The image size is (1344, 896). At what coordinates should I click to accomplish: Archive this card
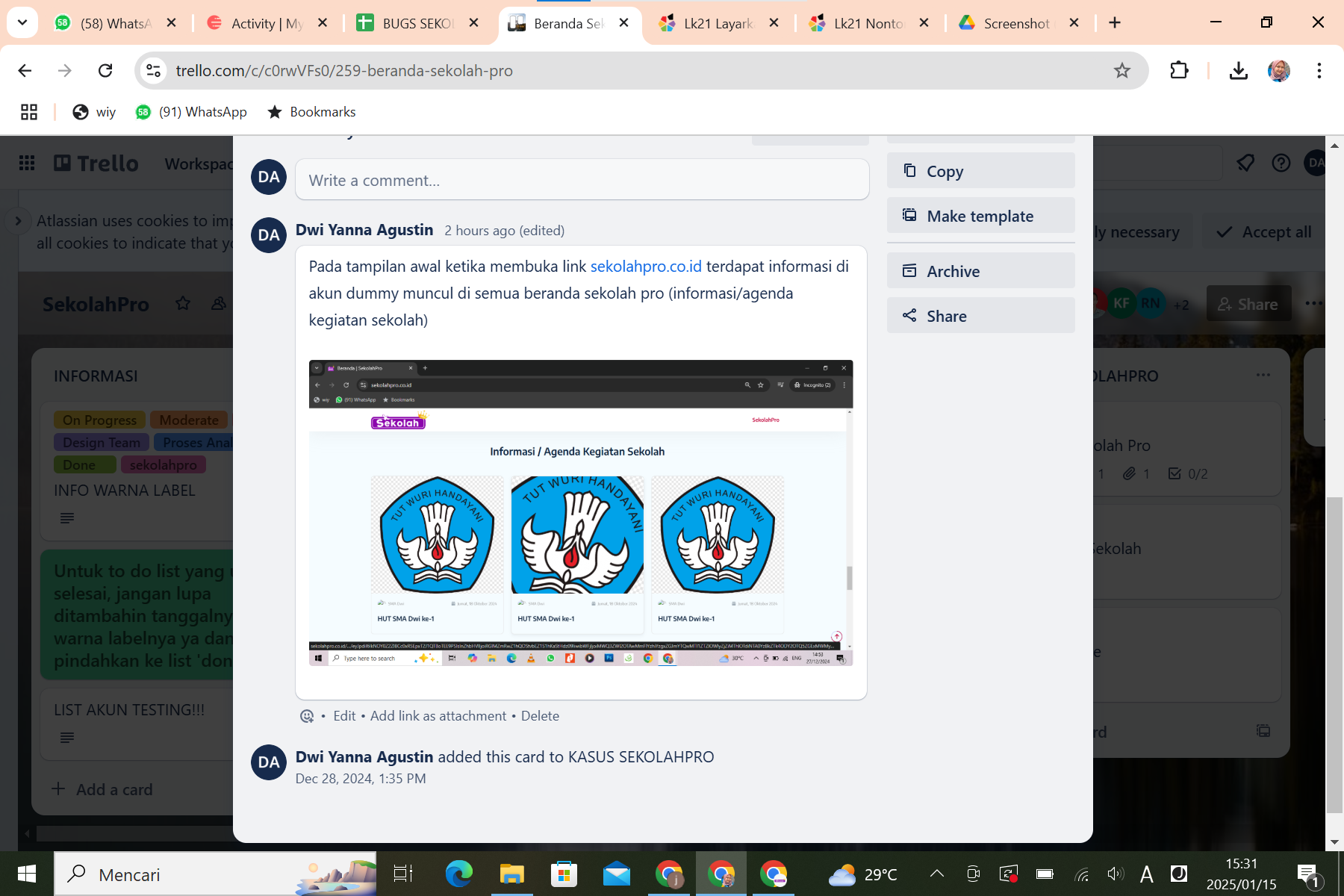[980, 271]
